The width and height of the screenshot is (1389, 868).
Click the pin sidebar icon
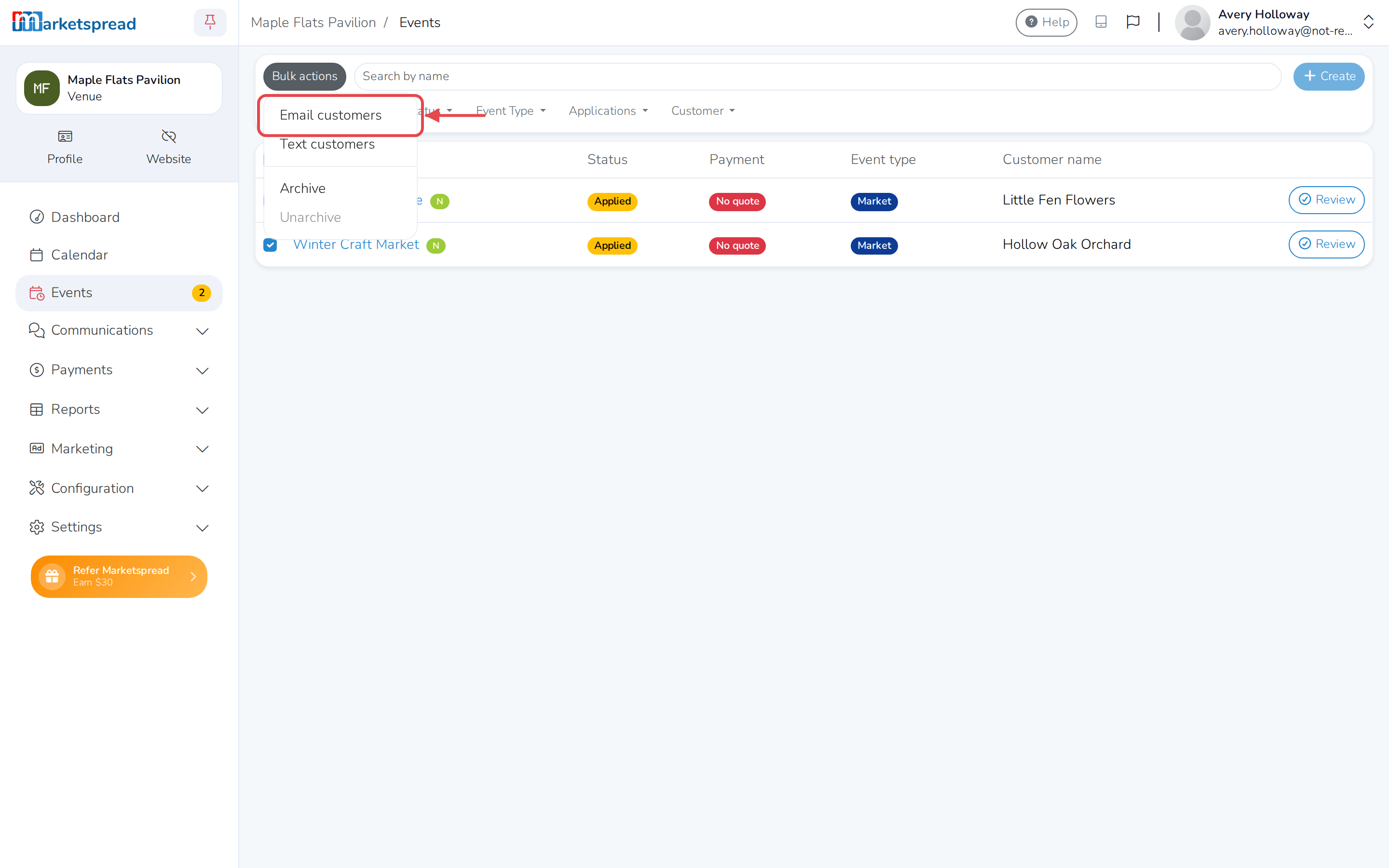[x=210, y=22]
